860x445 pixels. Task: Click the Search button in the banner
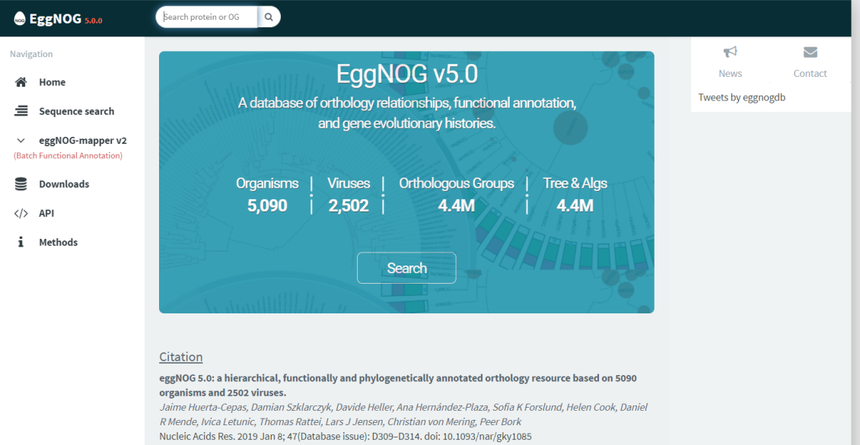(406, 268)
